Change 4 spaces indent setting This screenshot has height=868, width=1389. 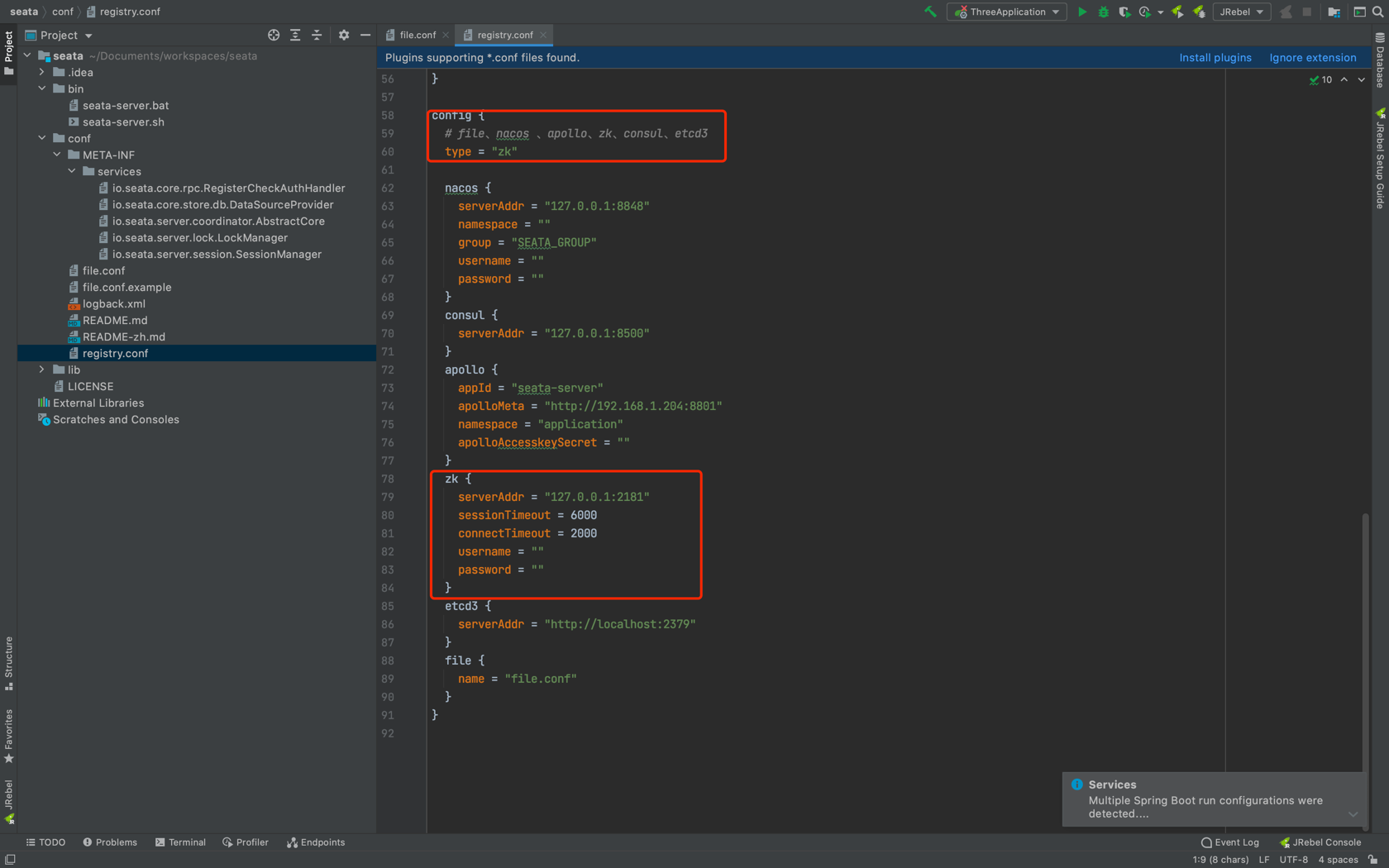click(x=1338, y=860)
